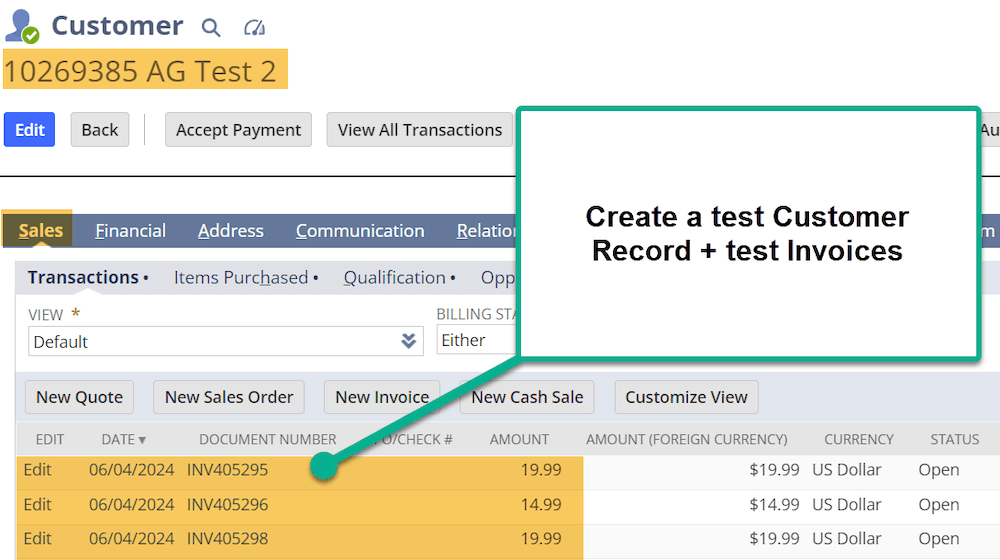Click the $14.99 foreign currency amount

tap(774, 505)
